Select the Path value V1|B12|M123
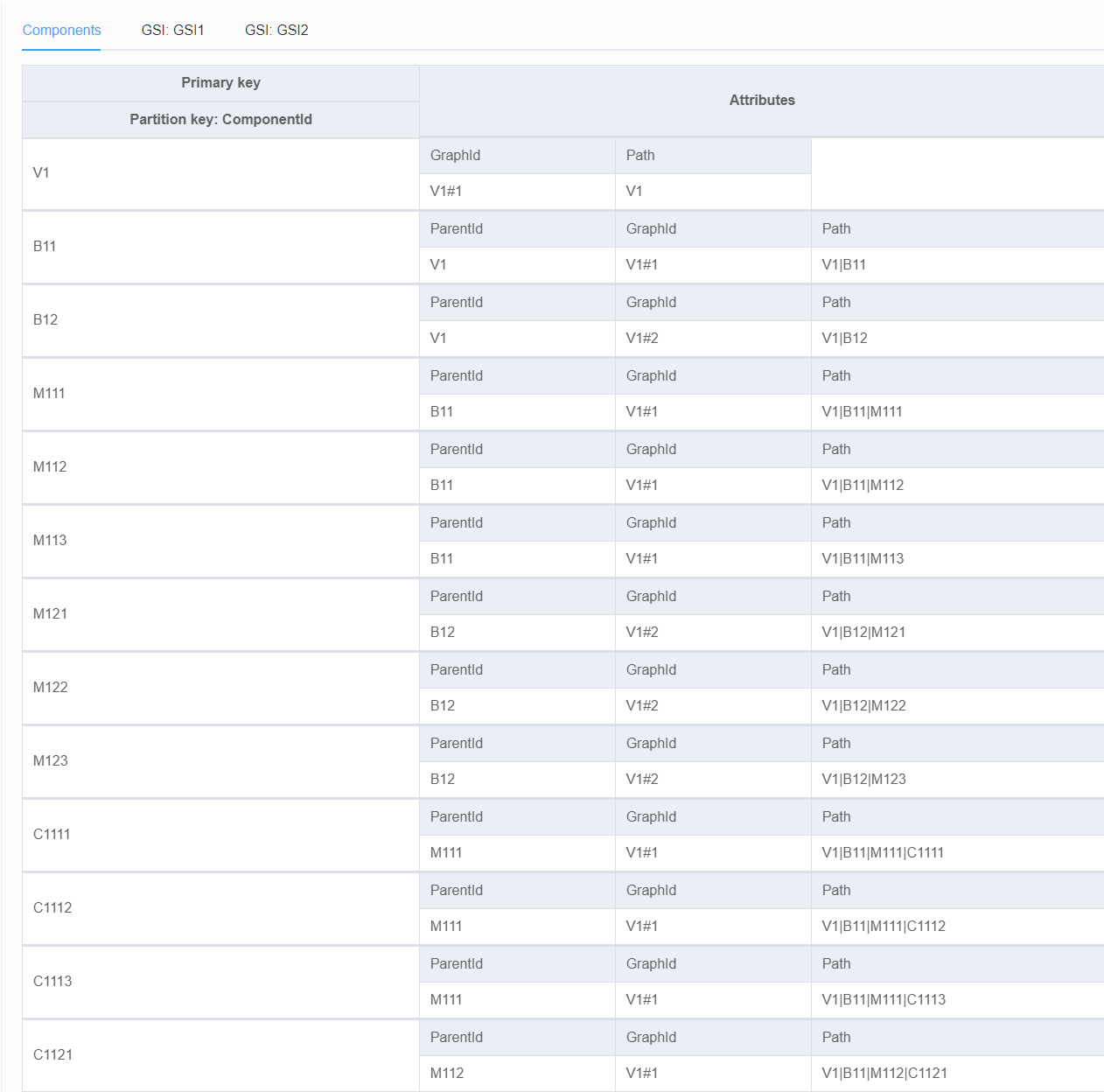The width and height of the screenshot is (1104, 1092). (864, 779)
